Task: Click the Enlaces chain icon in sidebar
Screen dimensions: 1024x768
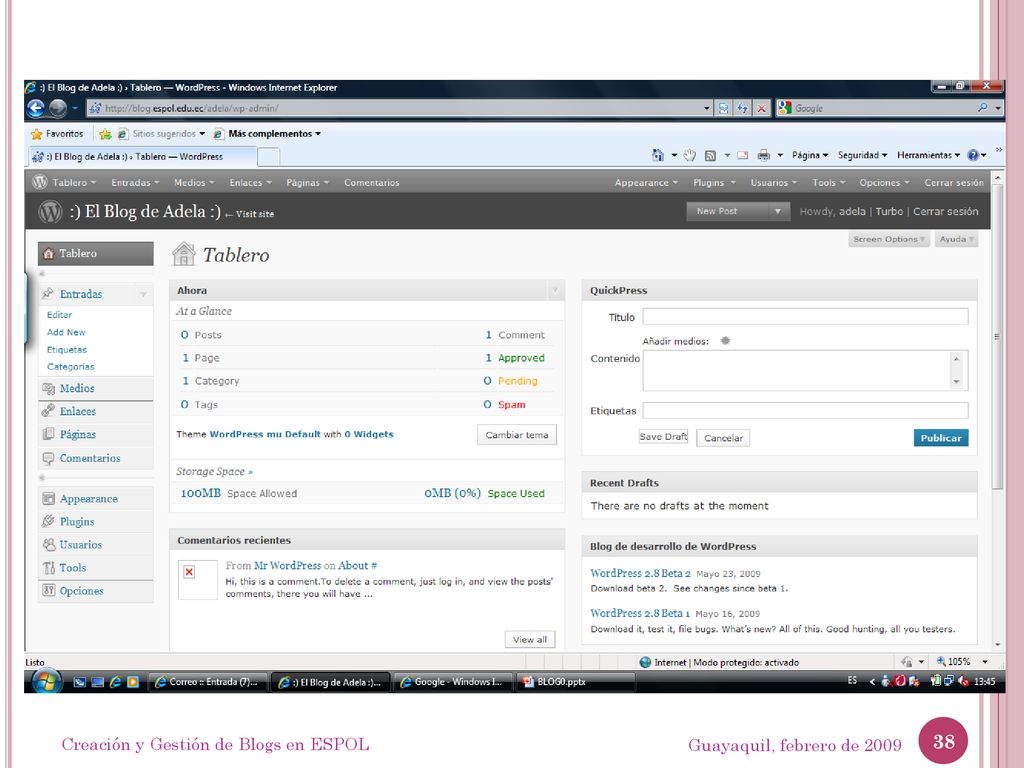Action: click(48, 411)
